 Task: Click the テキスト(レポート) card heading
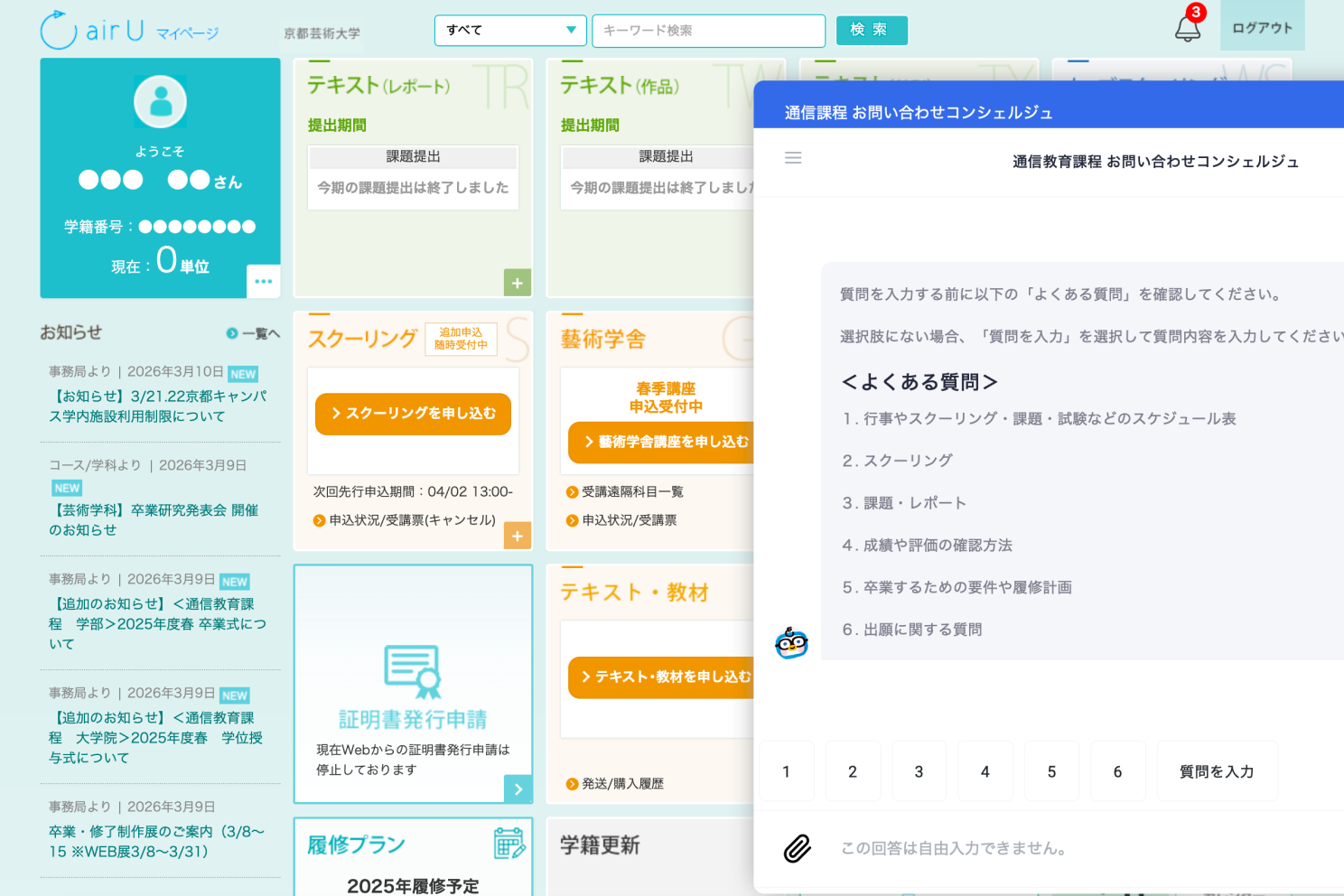coord(378,86)
